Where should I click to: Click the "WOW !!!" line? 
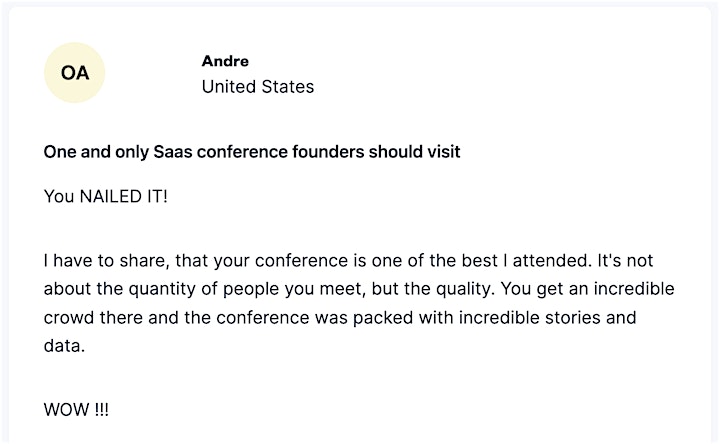click(76, 410)
